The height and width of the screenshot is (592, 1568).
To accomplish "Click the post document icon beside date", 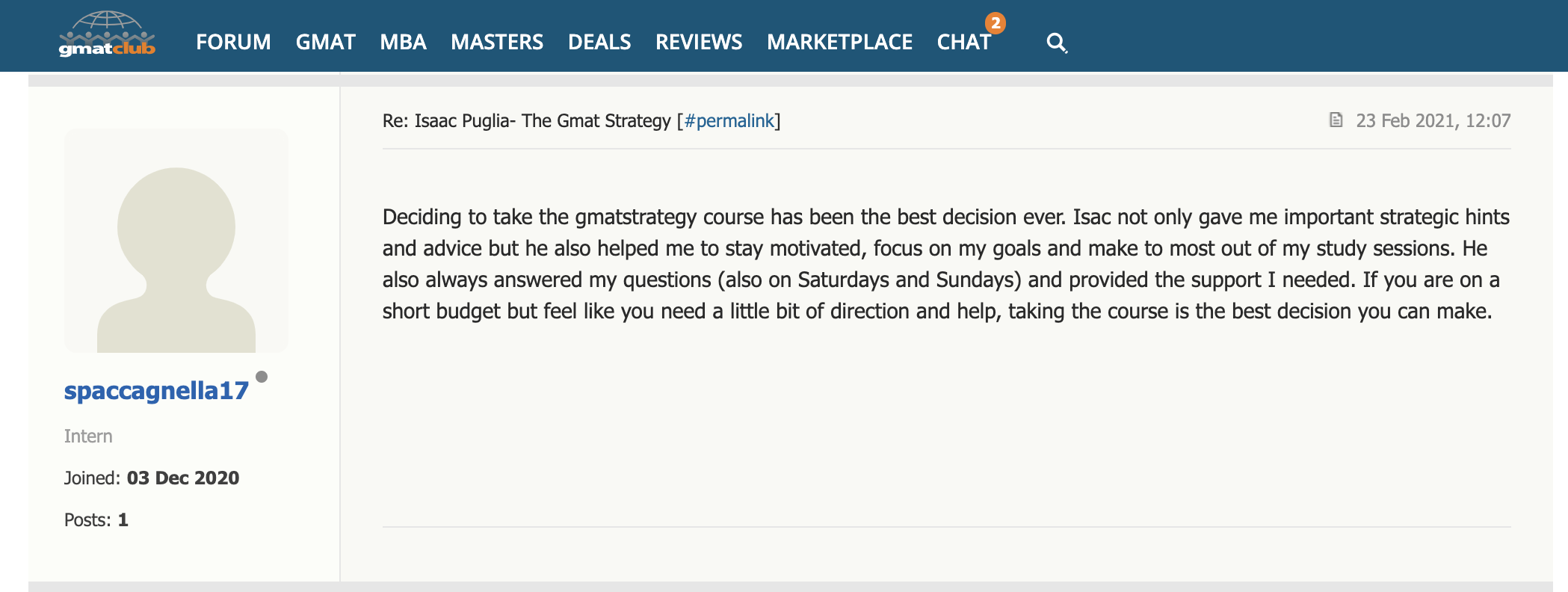I will click(1336, 120).
